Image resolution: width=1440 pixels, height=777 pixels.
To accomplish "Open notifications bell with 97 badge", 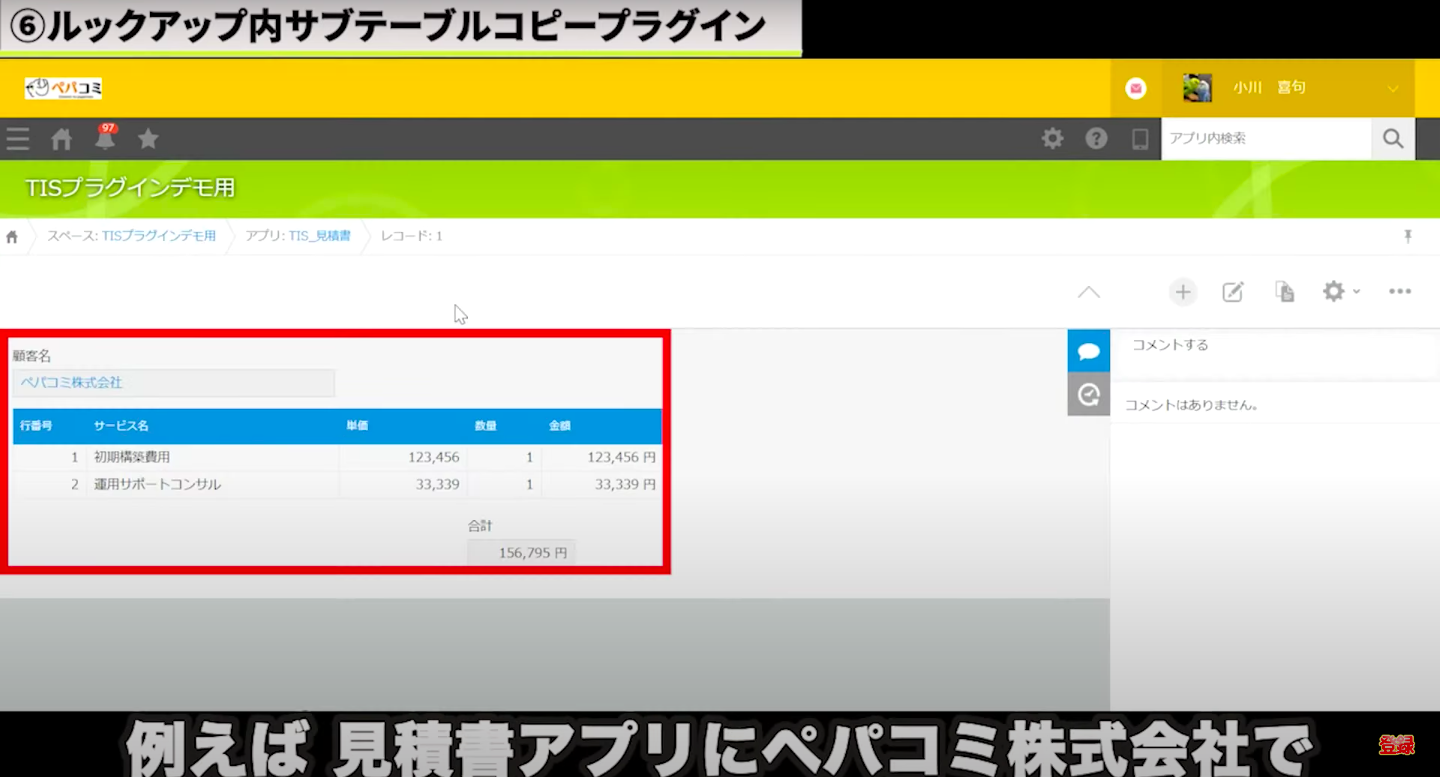I will coord(105,139).
